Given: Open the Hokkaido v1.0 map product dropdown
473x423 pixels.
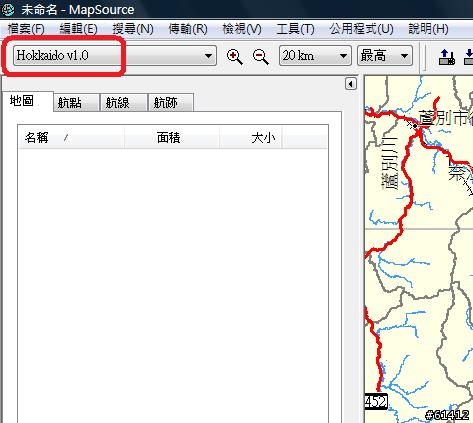Looking at the screenshot, I should tap(115, 55).
